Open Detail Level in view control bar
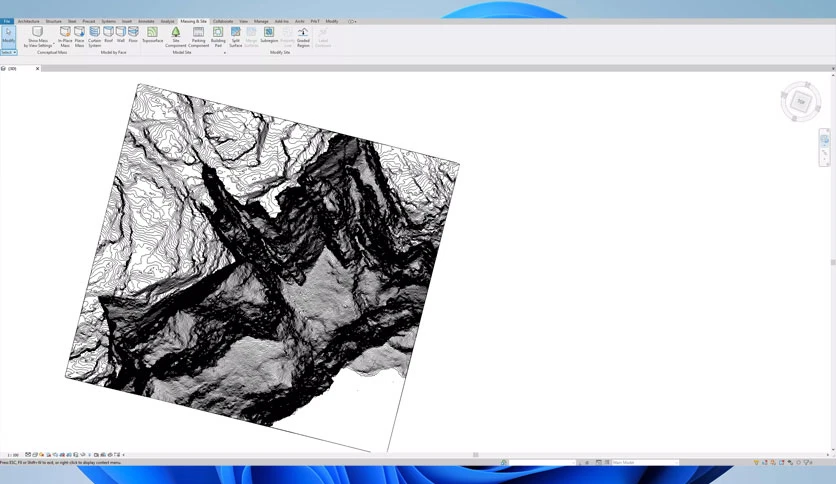 tap(28, 455)
